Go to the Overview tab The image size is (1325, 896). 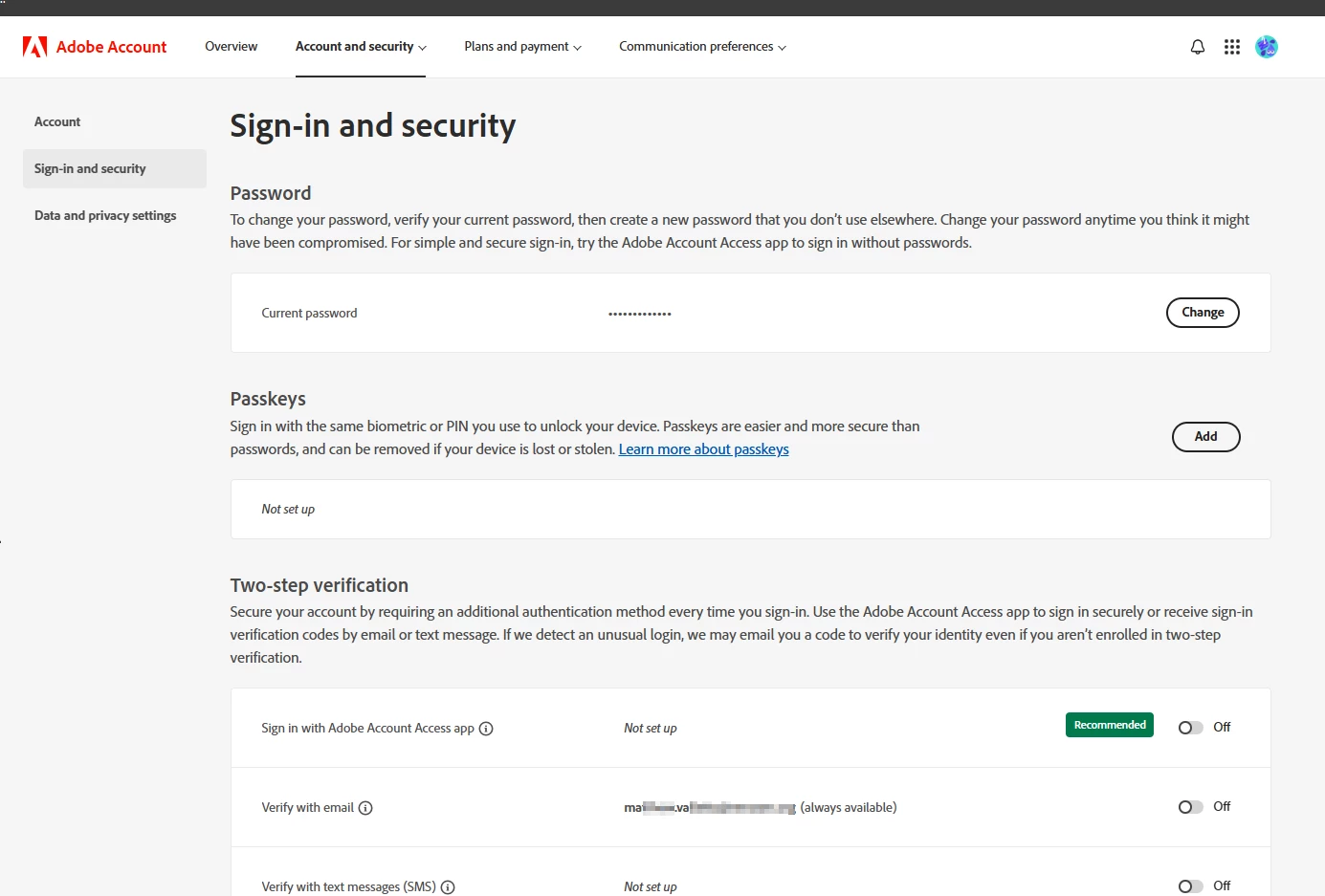[231, 47]
